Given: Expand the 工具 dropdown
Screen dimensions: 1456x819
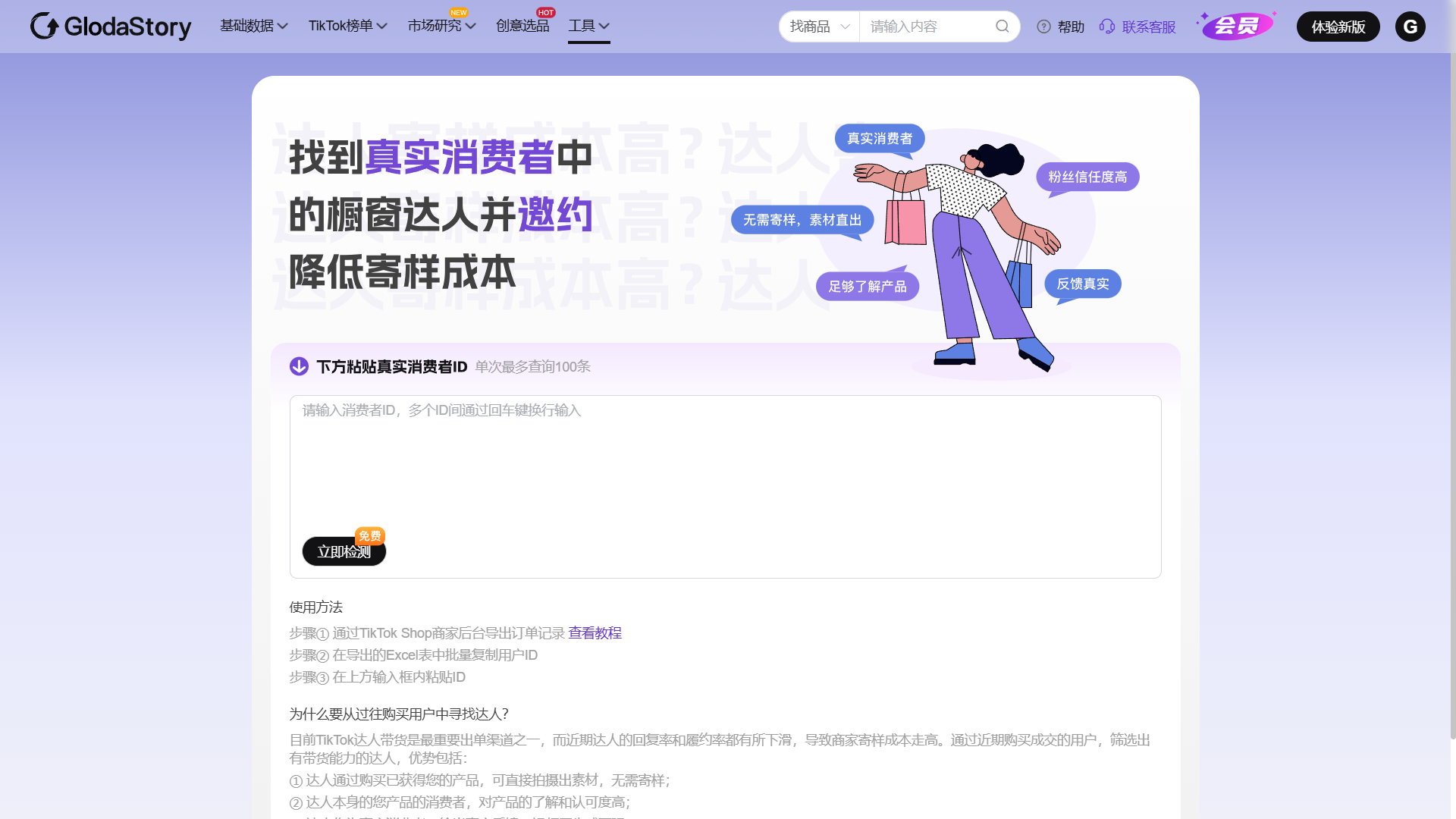Looking at the screenshot, I should click(x=589, y=25).
